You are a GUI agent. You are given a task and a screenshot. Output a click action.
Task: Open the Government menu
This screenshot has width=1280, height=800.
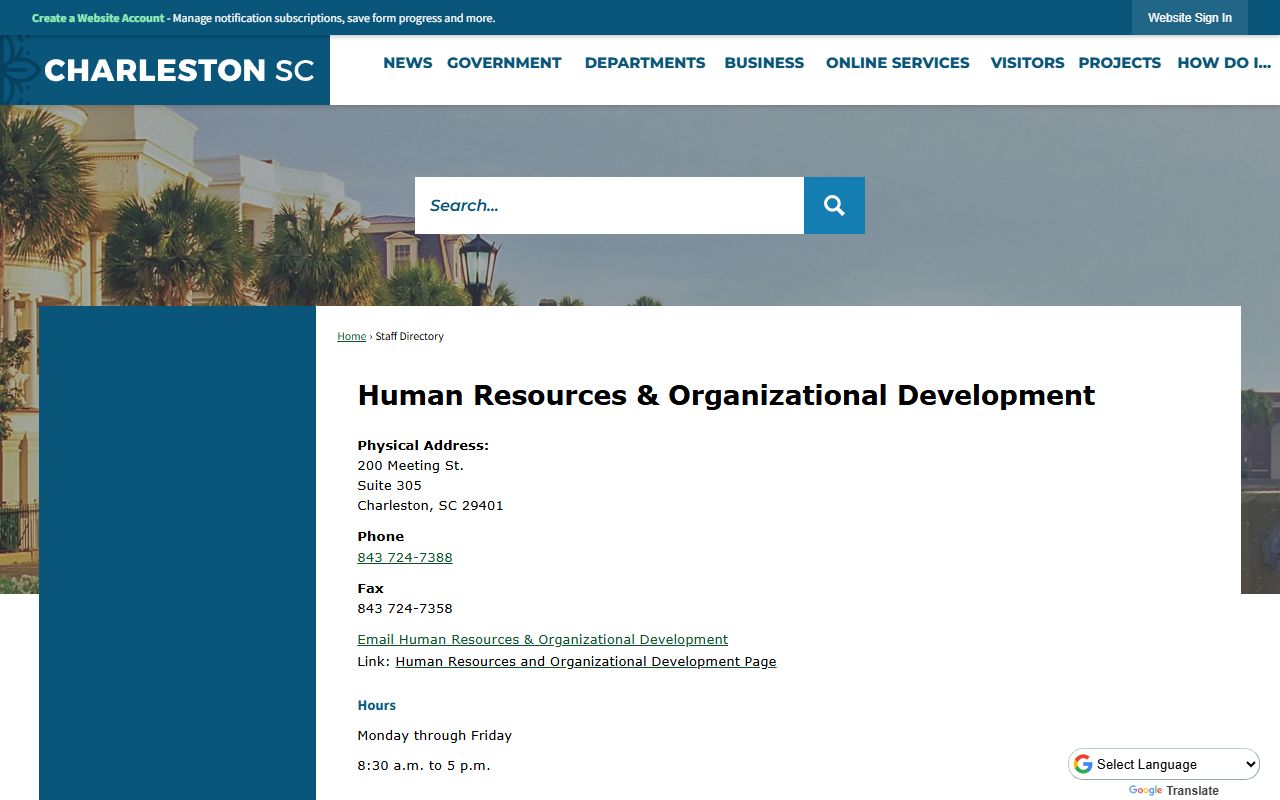click(x=504, y=62)
